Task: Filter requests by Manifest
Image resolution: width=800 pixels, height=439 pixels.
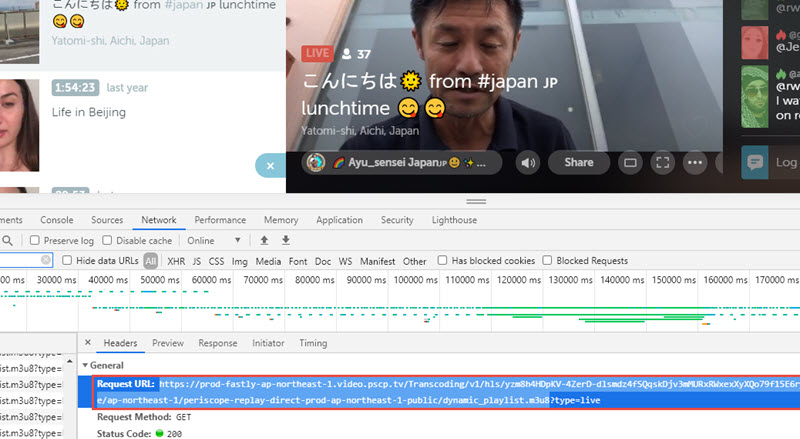Action: (378, 261)
